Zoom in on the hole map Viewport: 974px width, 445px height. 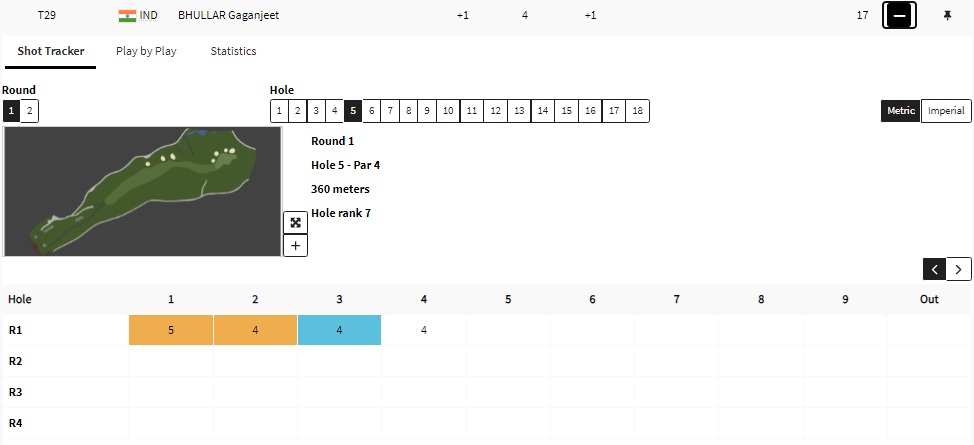(295, 245)
